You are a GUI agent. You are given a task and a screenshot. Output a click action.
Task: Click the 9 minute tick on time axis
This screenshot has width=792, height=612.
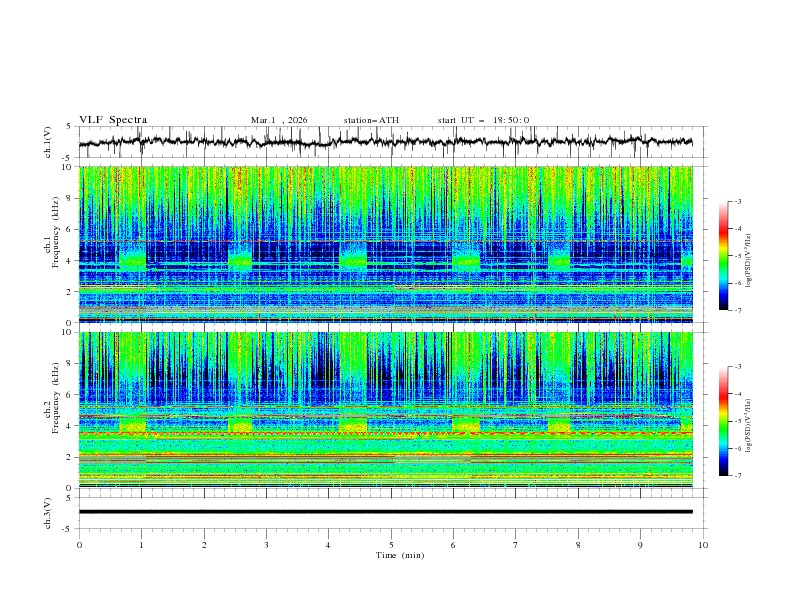tap(640, 545)
